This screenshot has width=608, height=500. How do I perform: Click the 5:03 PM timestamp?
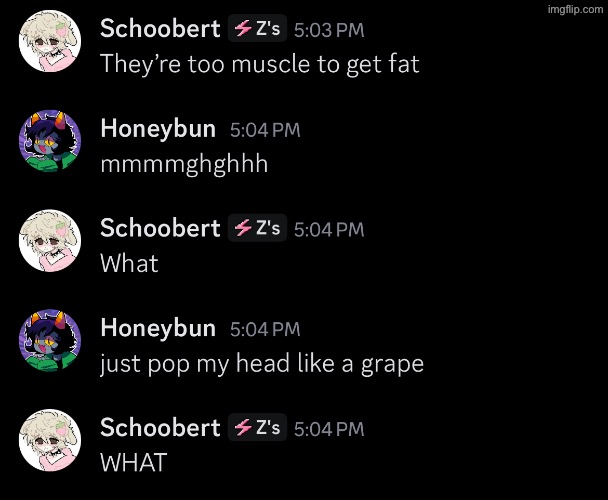[x=329, y=30]
